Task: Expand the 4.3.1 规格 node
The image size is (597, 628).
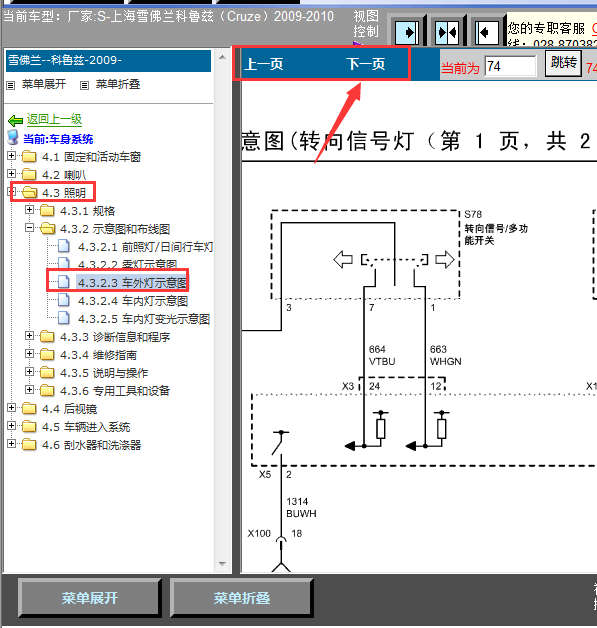Action: [29, 209]
